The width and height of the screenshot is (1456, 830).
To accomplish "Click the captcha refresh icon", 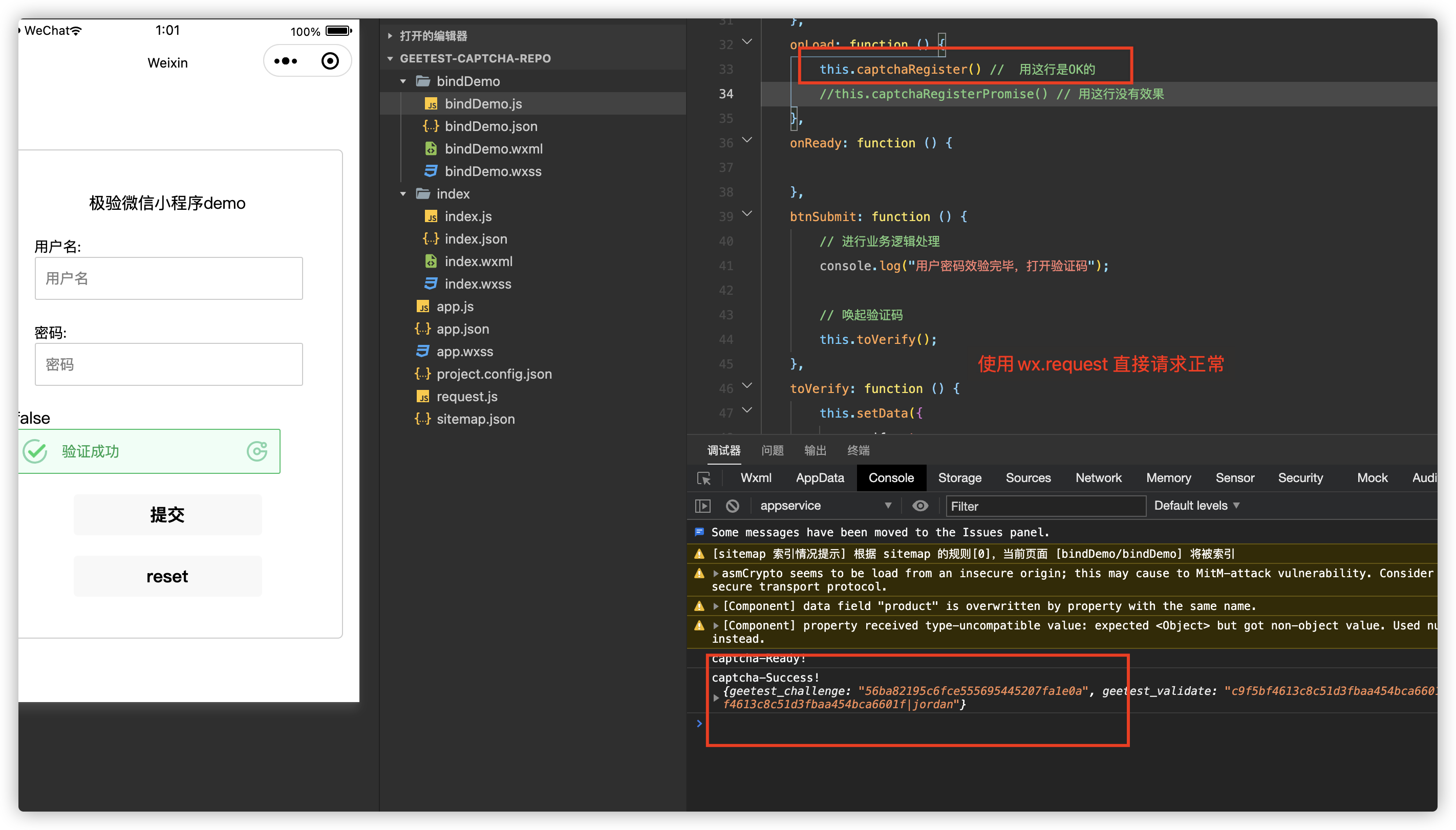I will pos(257,451).
